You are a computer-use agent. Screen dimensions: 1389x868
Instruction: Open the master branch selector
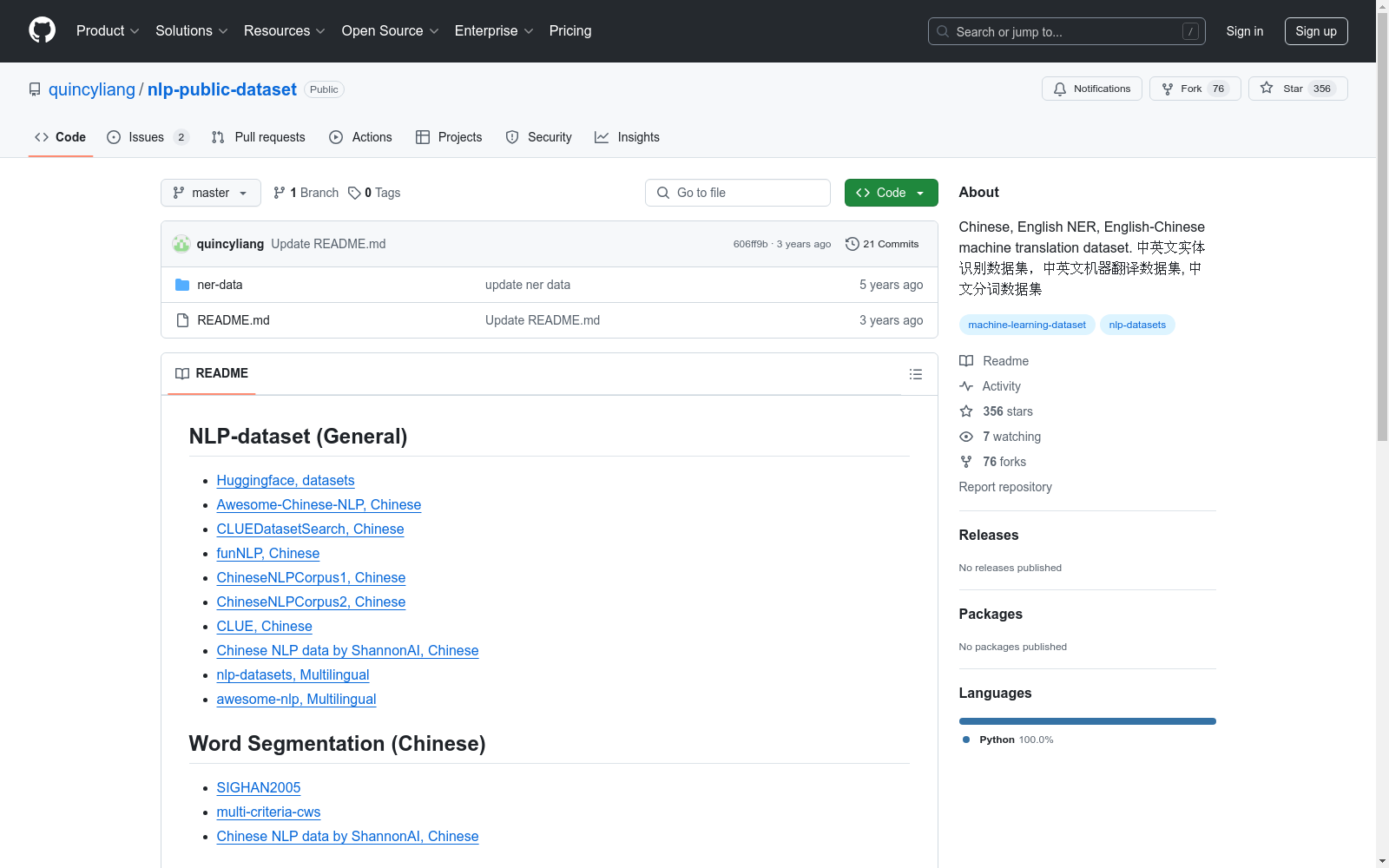(211, 193)
